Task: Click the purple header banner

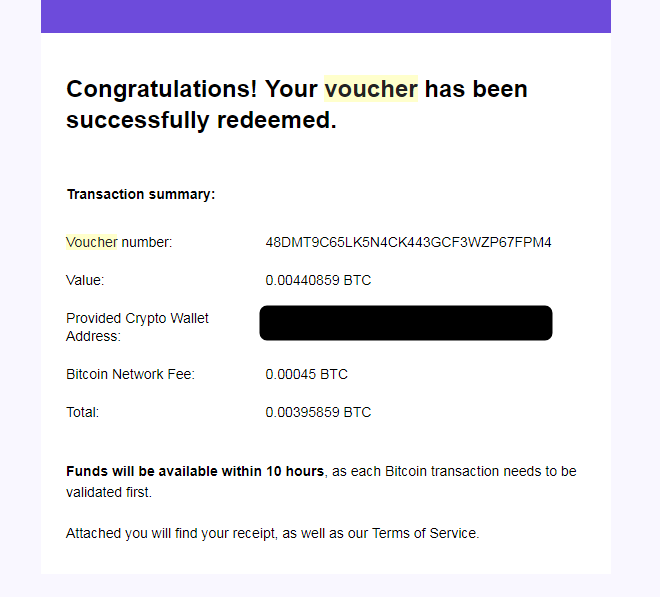Action: (x=325, y=16)
